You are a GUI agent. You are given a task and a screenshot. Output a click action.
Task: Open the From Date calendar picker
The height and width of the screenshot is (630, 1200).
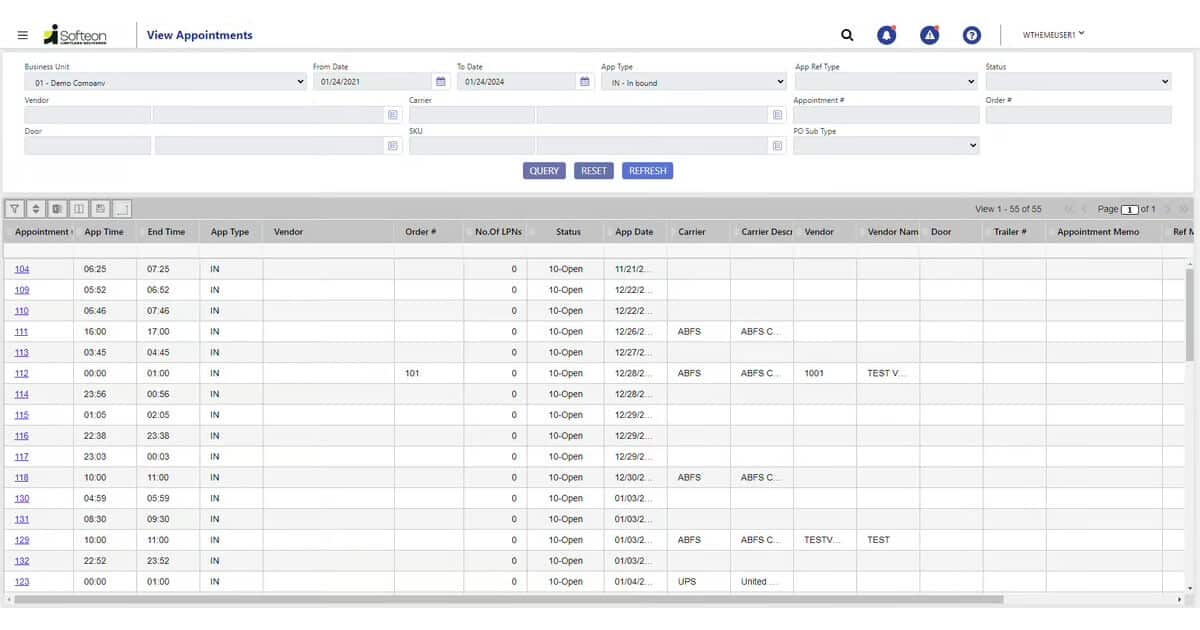click(440, 82)
